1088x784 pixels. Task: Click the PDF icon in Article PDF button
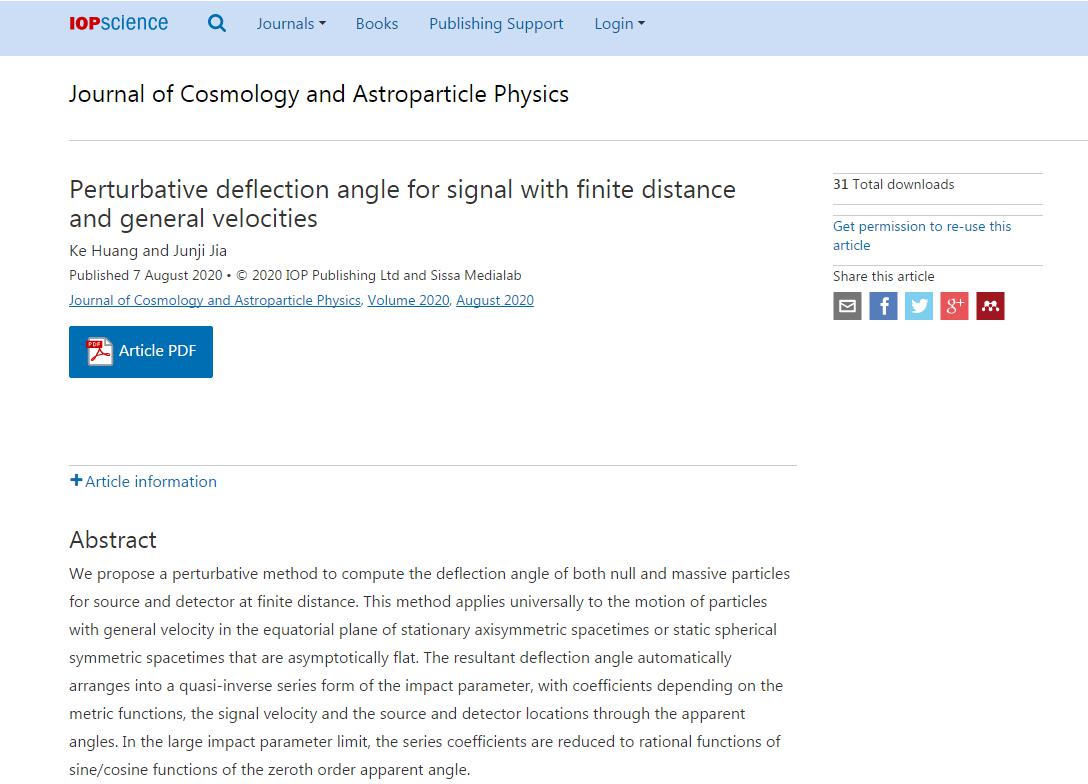click(x=100, y=351)
